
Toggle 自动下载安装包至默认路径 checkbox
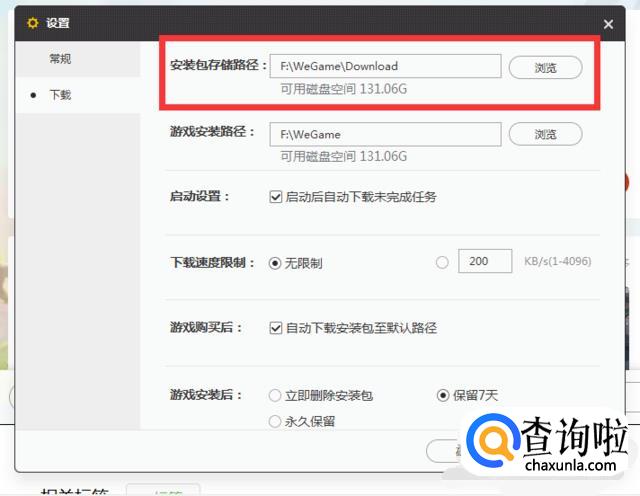276,328
